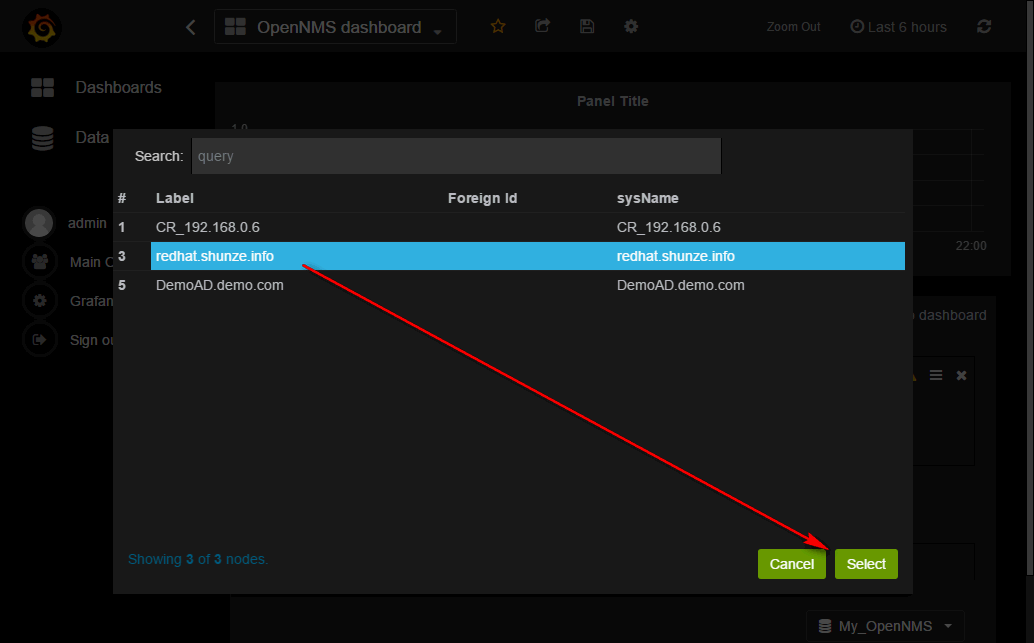Click the Cancel button
1034x643 pixels.
click(x=791, y=564)
